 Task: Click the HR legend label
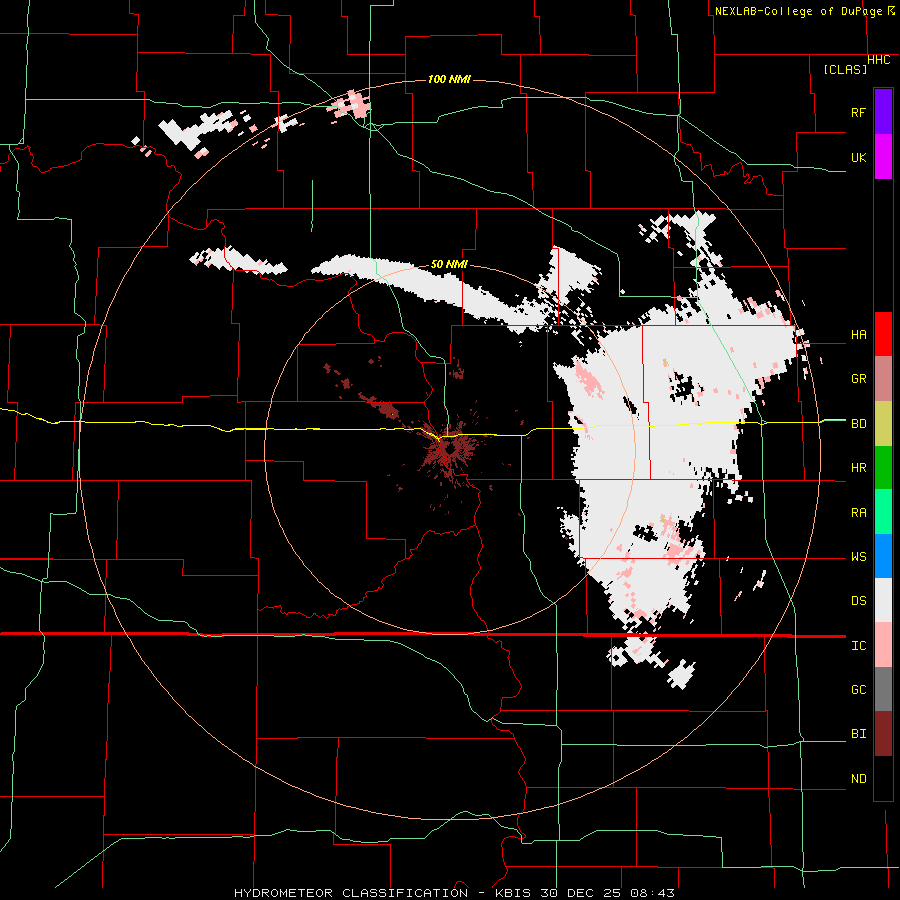(x=858, y=468)
